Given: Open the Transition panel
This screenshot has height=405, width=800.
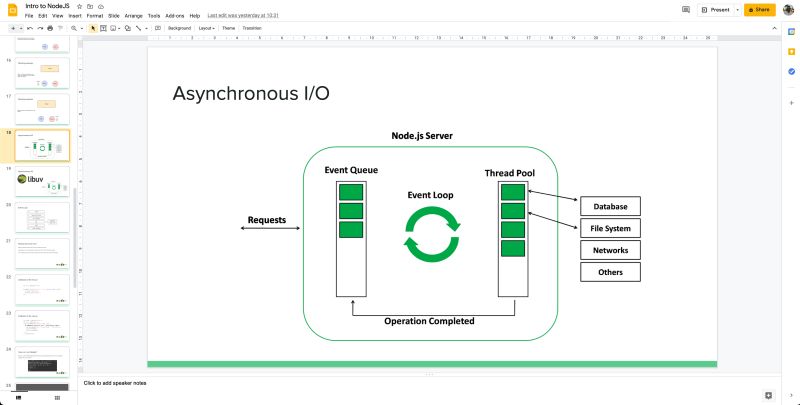Looking at the screenshot, I should (252, 28).
